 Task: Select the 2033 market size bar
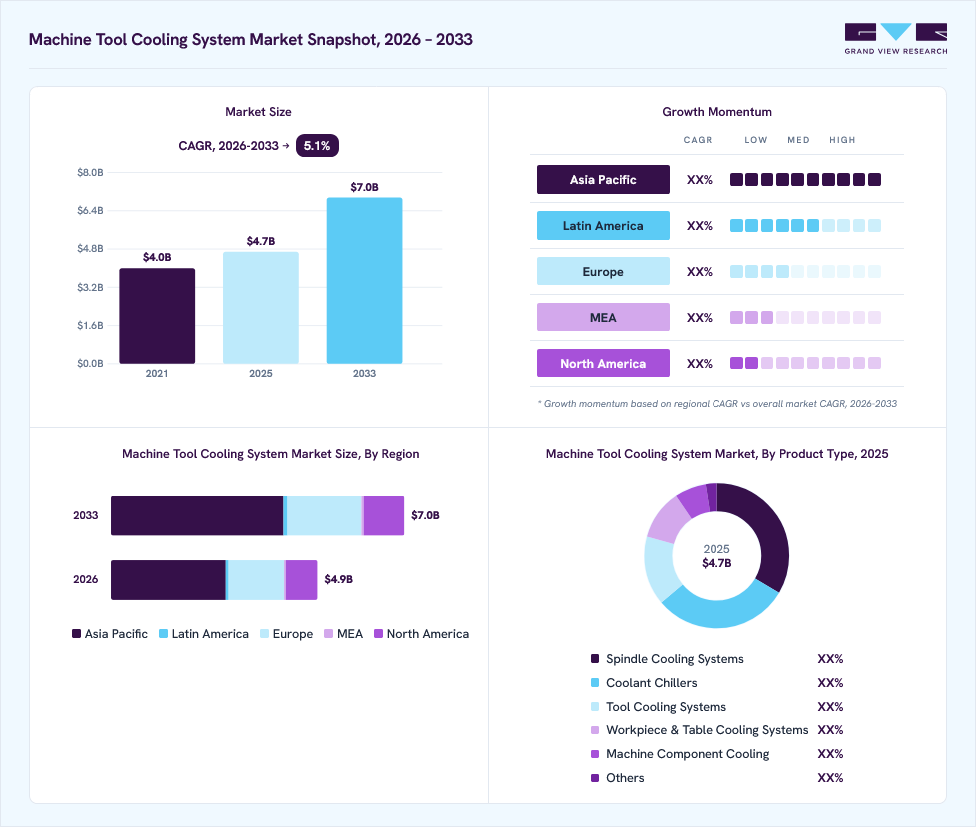[364, 281]
